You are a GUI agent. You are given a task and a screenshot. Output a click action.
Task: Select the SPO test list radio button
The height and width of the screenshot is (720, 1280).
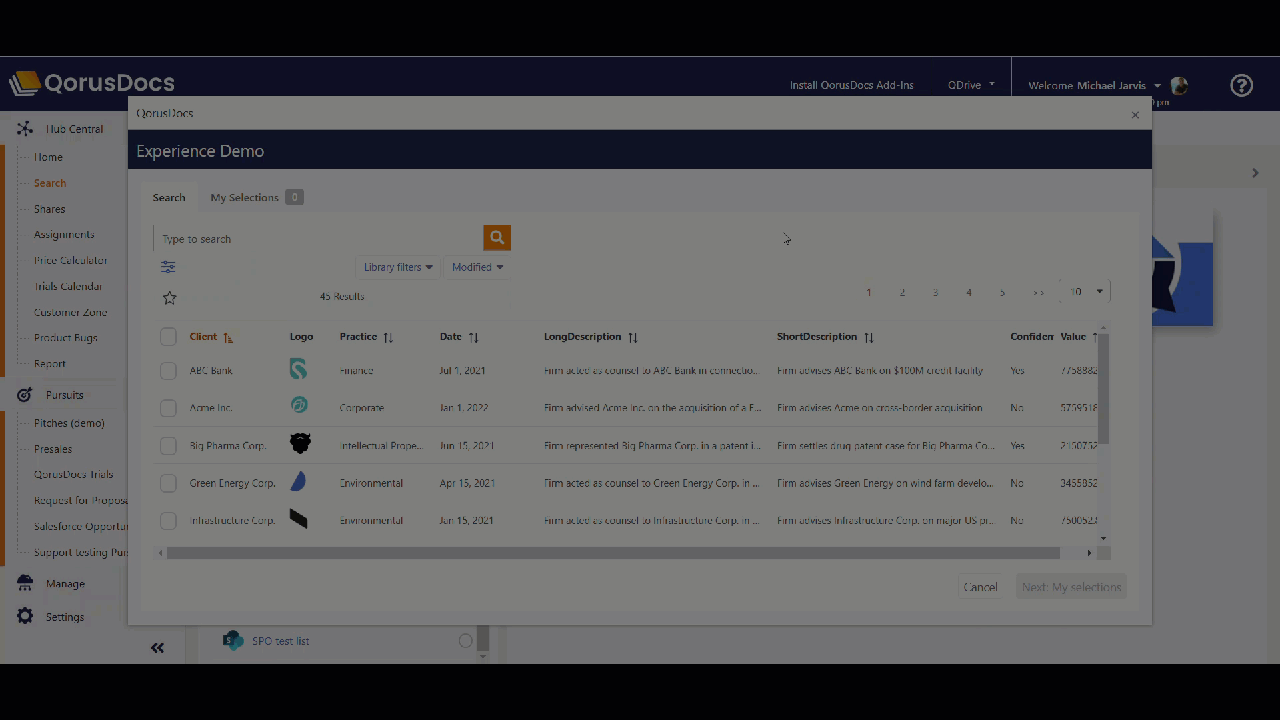465,641
